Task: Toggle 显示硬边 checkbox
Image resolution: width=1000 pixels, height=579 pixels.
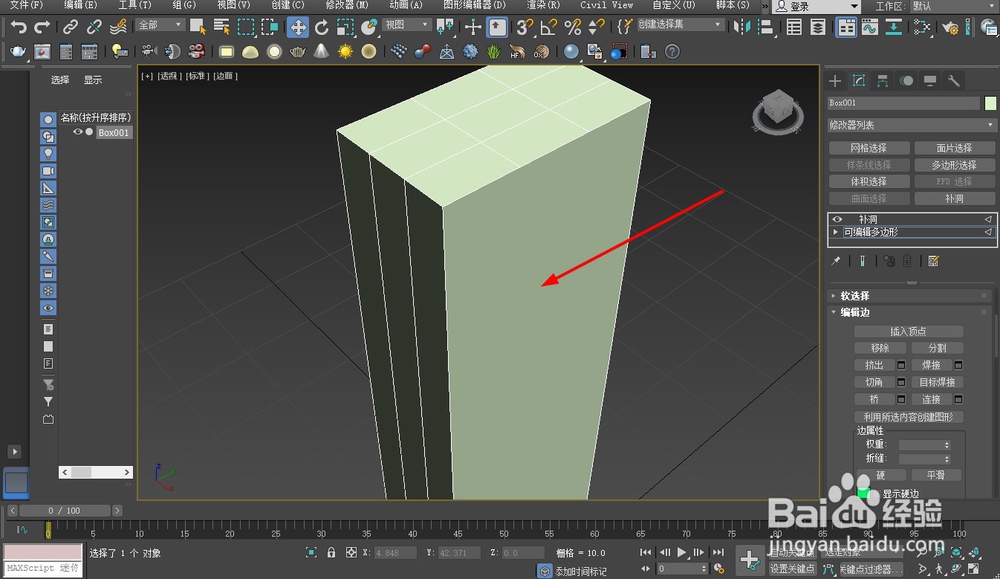Action: (864, 494)
